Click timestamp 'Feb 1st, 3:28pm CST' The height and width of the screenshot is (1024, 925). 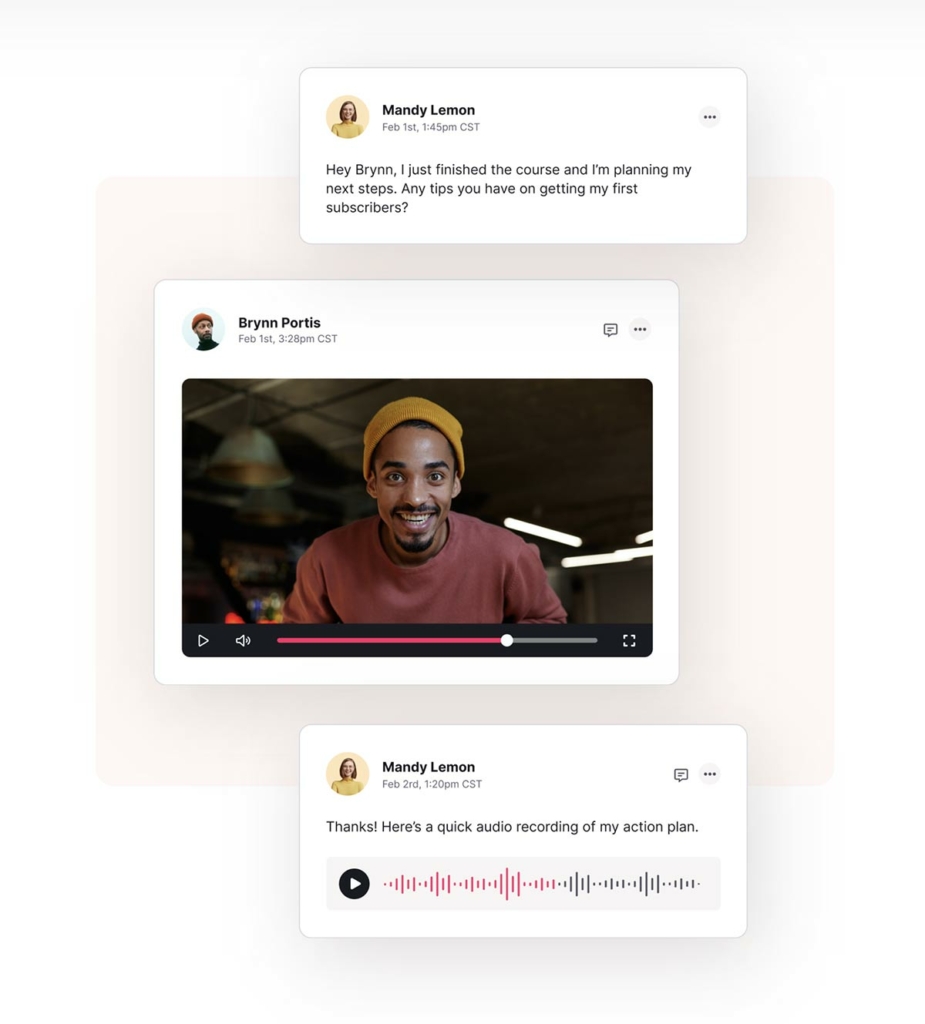click(288, 339)
